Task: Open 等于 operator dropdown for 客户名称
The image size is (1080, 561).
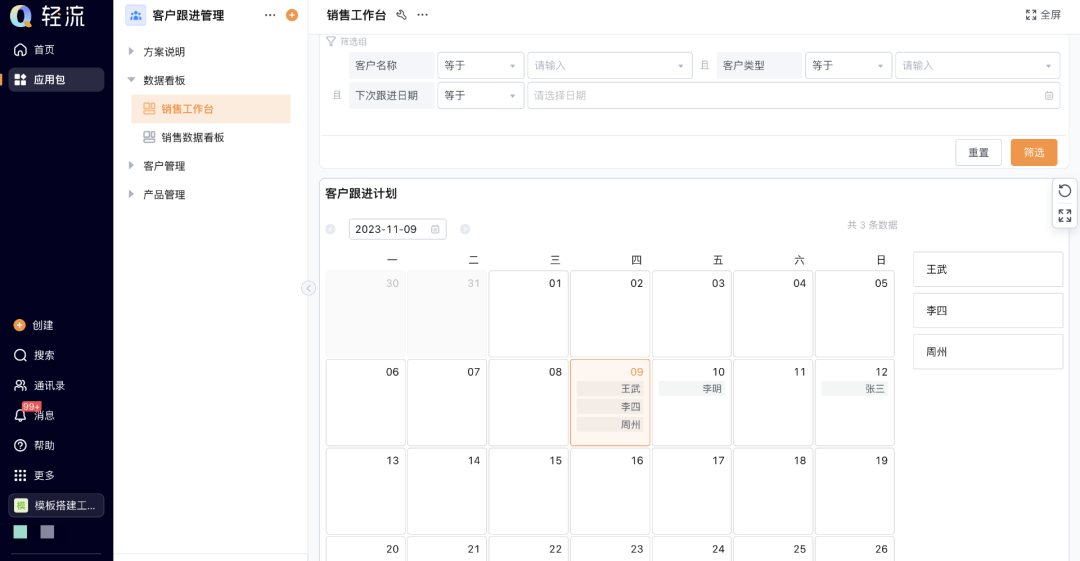Action: (x=480, y=66)
